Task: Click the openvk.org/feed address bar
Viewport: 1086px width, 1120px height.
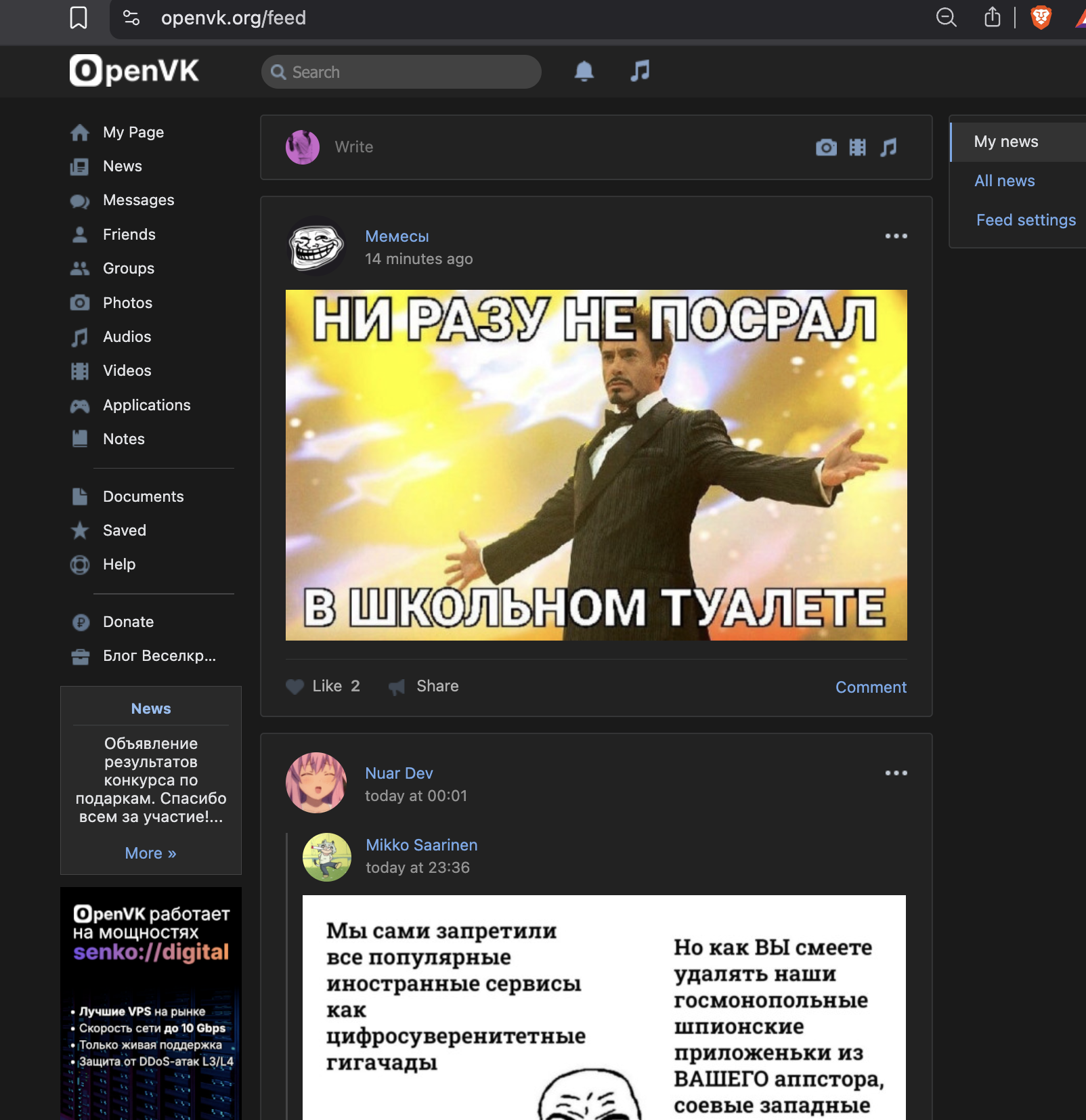Action: [x=234, y=18]
